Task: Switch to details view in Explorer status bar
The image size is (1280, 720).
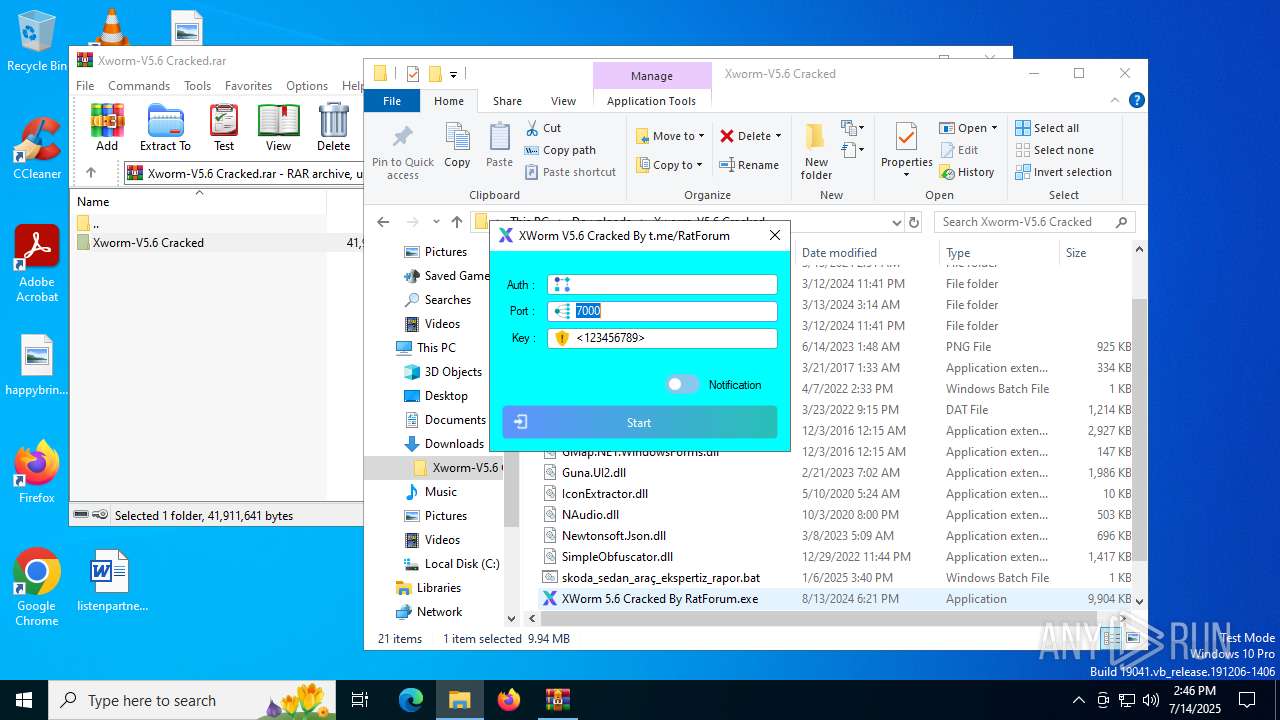Action: click(x=1111, y=638)
